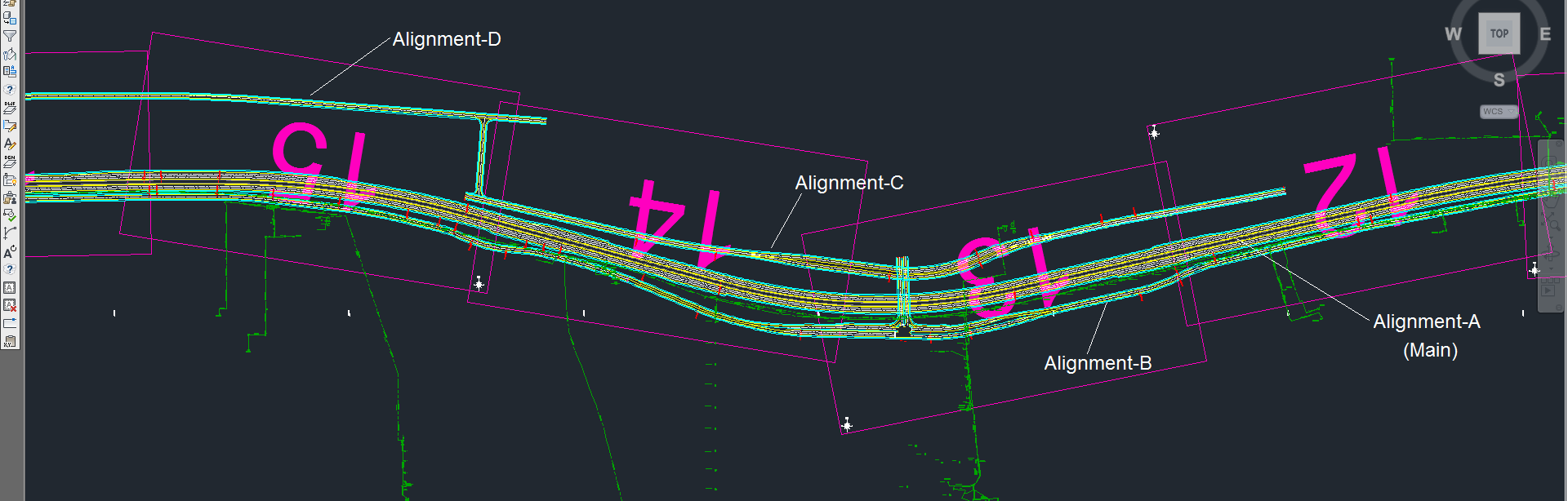Click the funnel-shaped filter tool icon

click(10, 35)
